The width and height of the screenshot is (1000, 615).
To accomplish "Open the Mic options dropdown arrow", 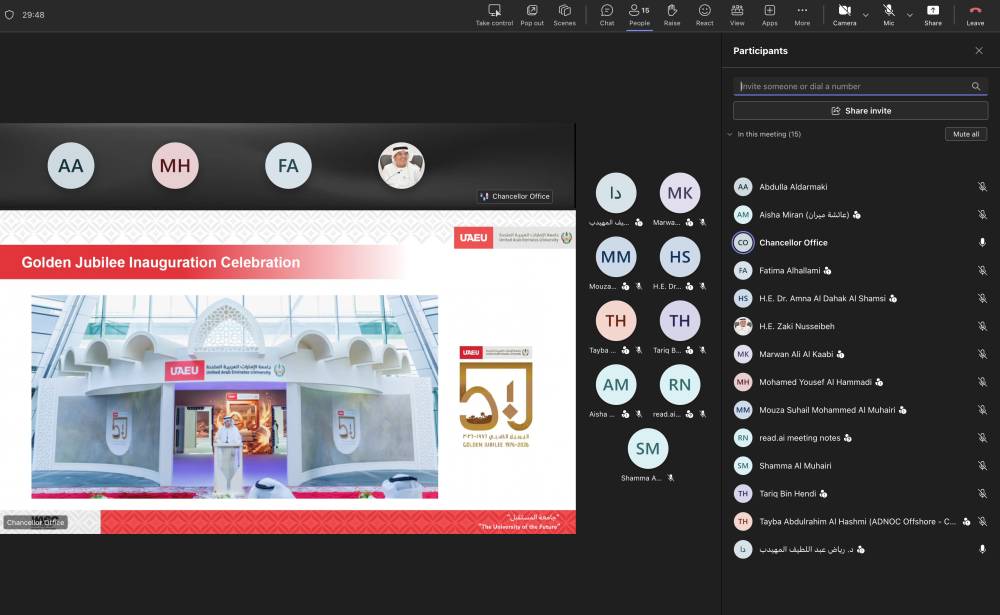I will pos(909,15).
